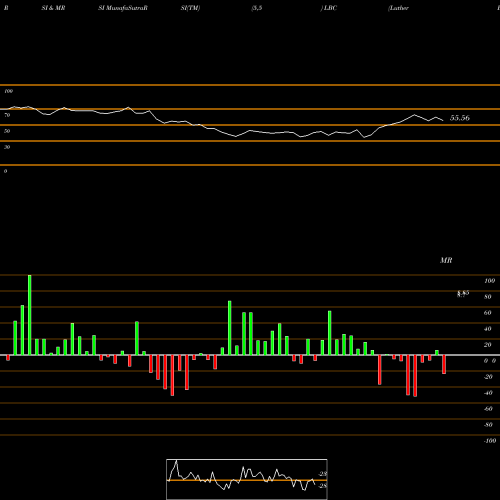
Task: Click the -100 label on MR right axis
Action: (490, 441)
